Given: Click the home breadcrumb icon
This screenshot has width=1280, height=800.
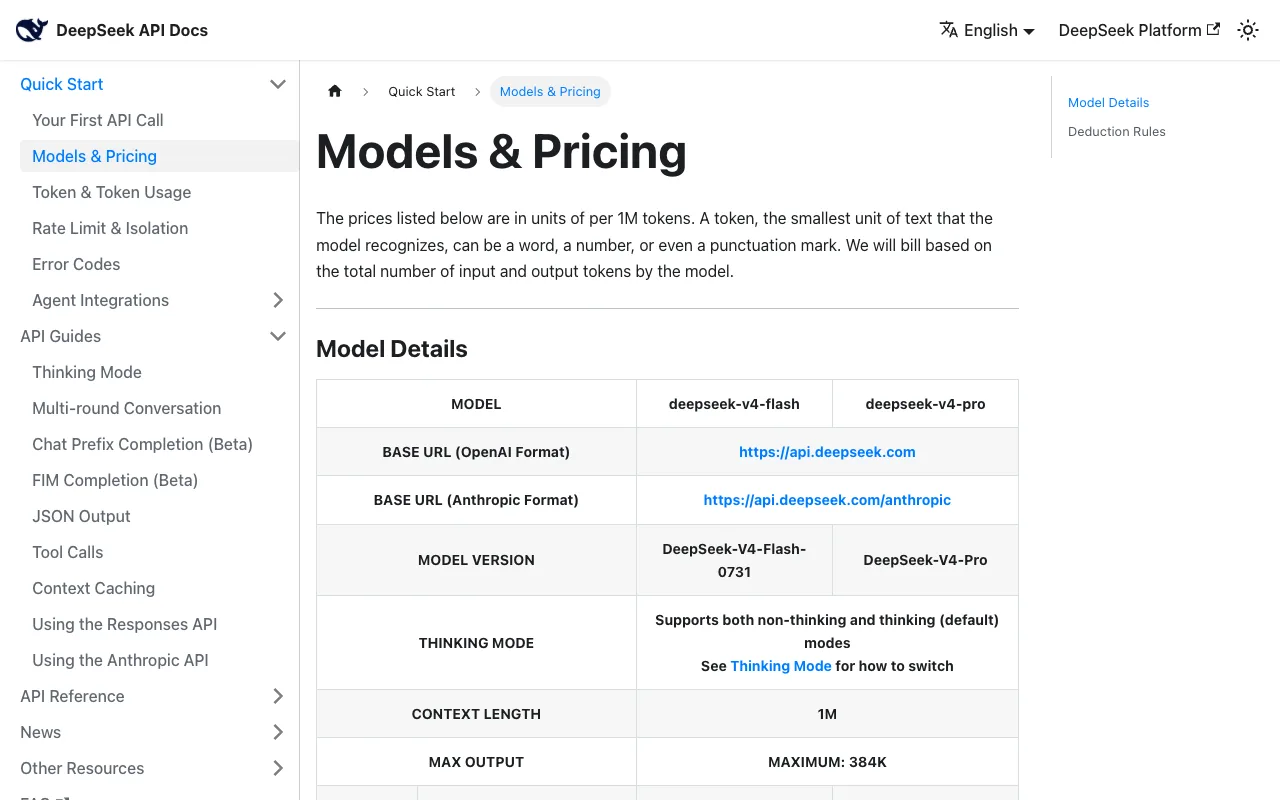Looking at the screenshot, I should pos(335,91).
